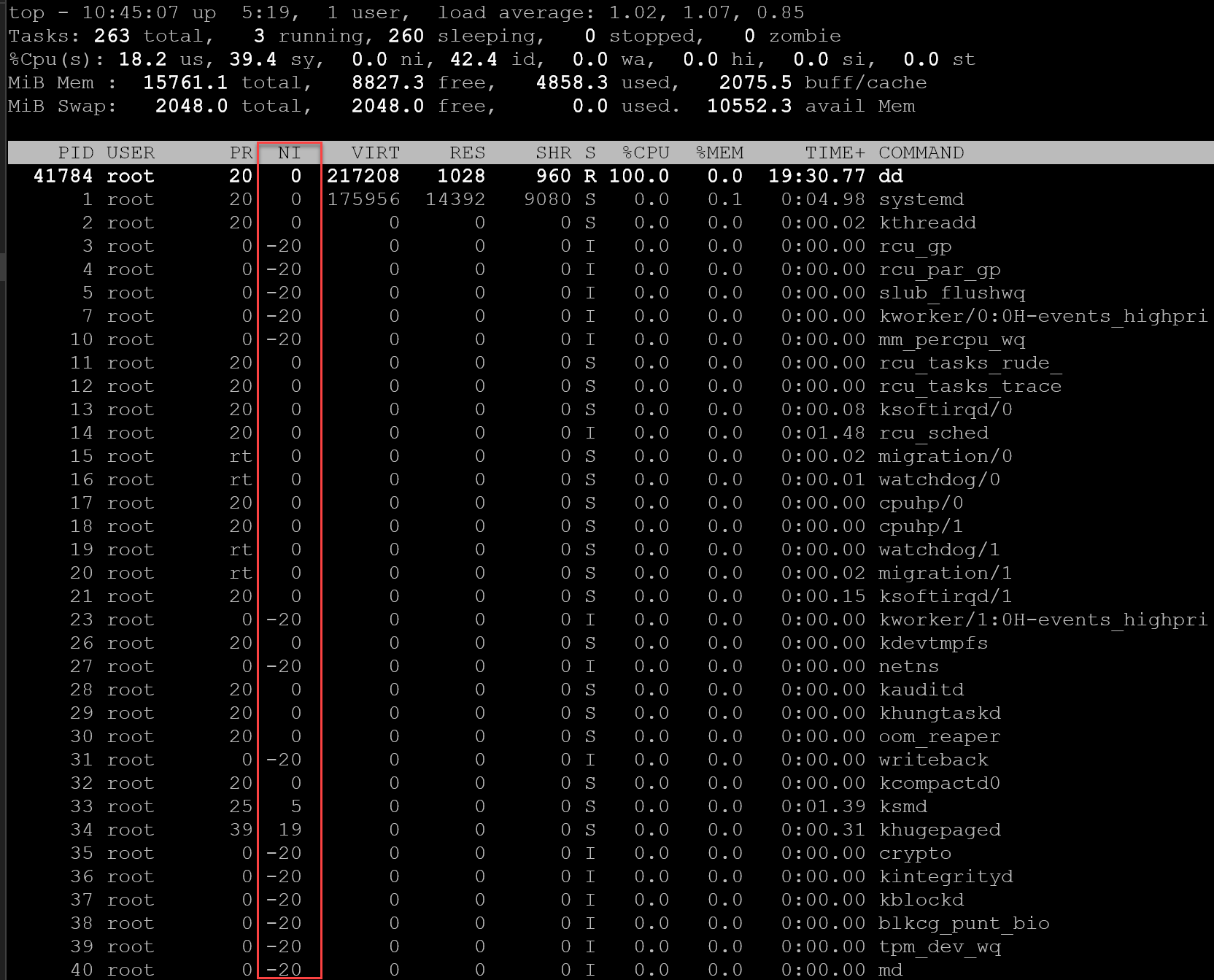Image resolution: width=1214 pixels, height=980 pixels.
Task: Click the %CPU column header
Action: (x=646, y=153)
